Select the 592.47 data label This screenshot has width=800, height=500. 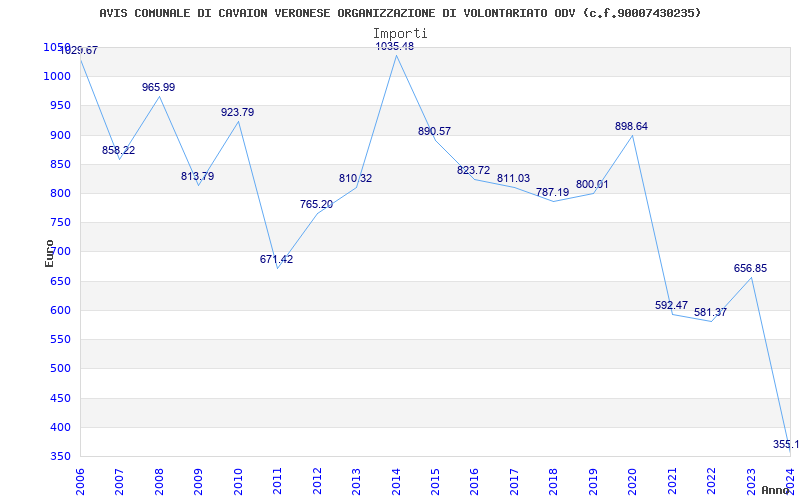671,305
